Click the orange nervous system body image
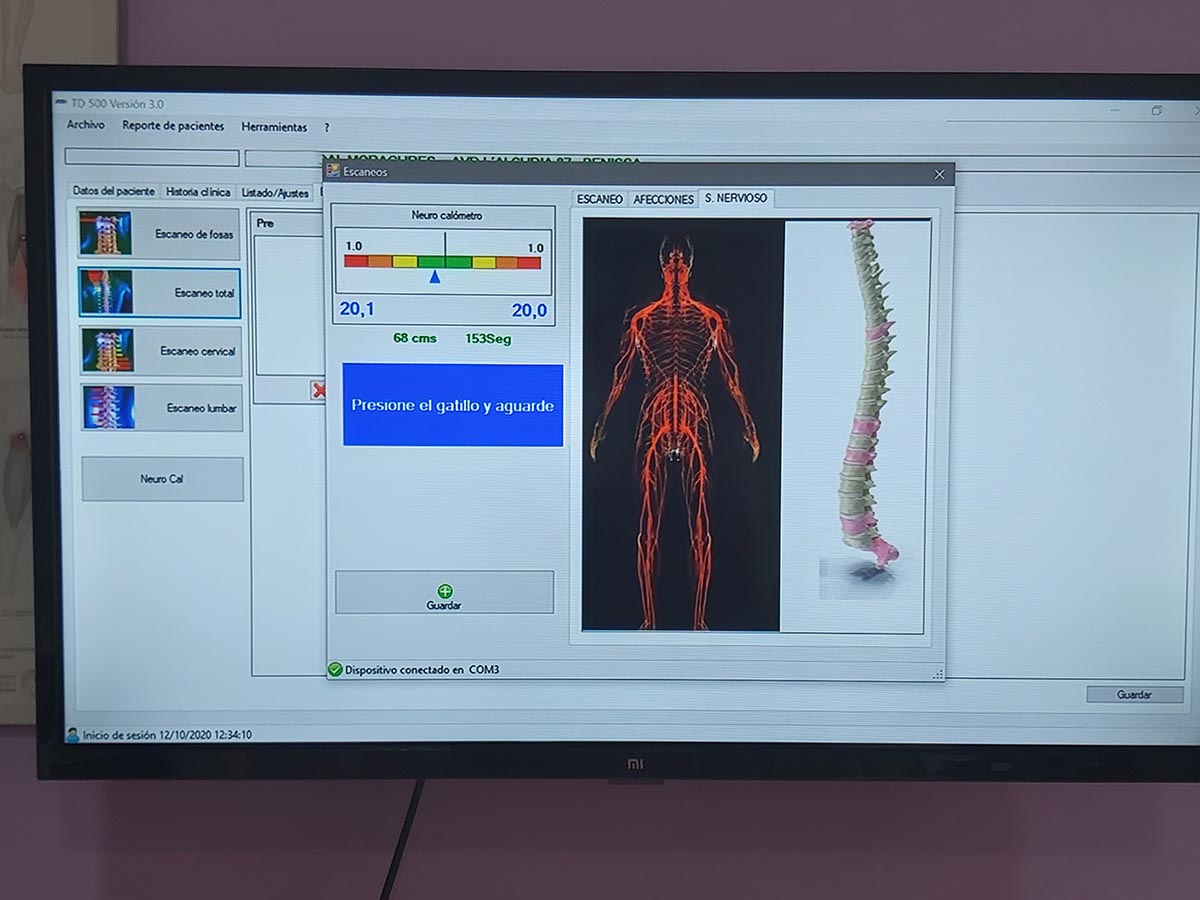Screen dimensions: 1200x900 click(x=680, y=425)
